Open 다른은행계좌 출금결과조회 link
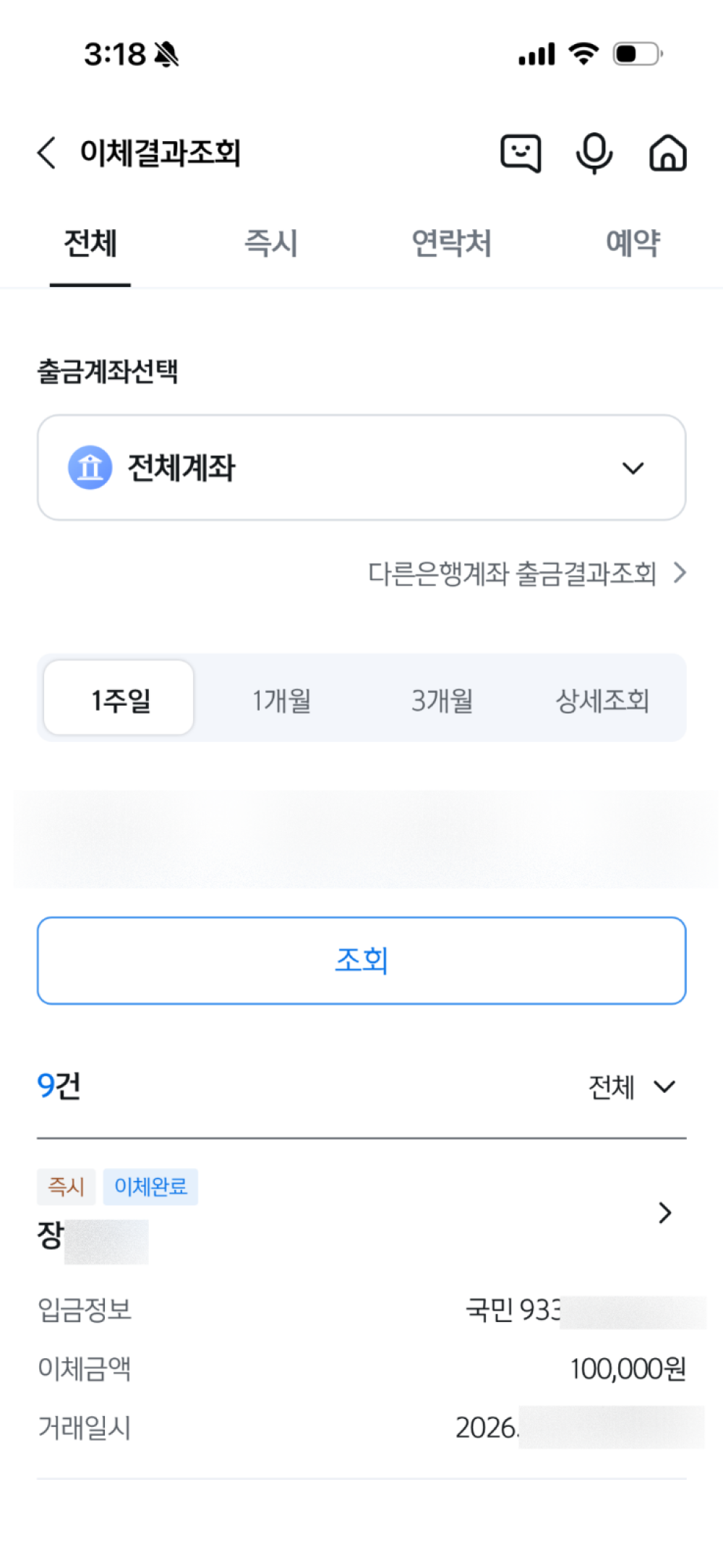This screenshot has width=723, height=1568. [x=526, y=574]
